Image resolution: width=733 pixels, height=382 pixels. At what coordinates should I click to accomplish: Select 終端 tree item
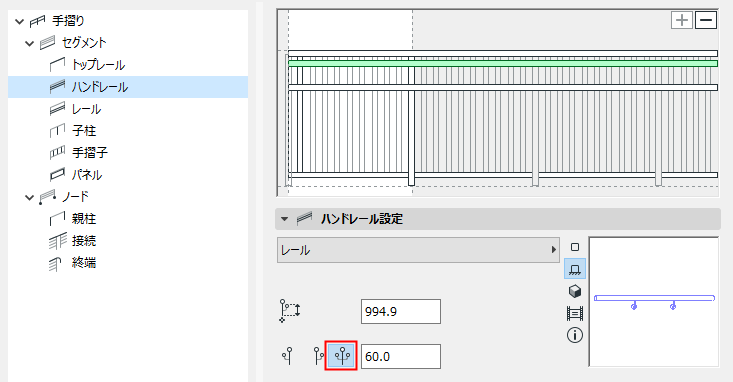pyautogui.click(x=84, y=263)
